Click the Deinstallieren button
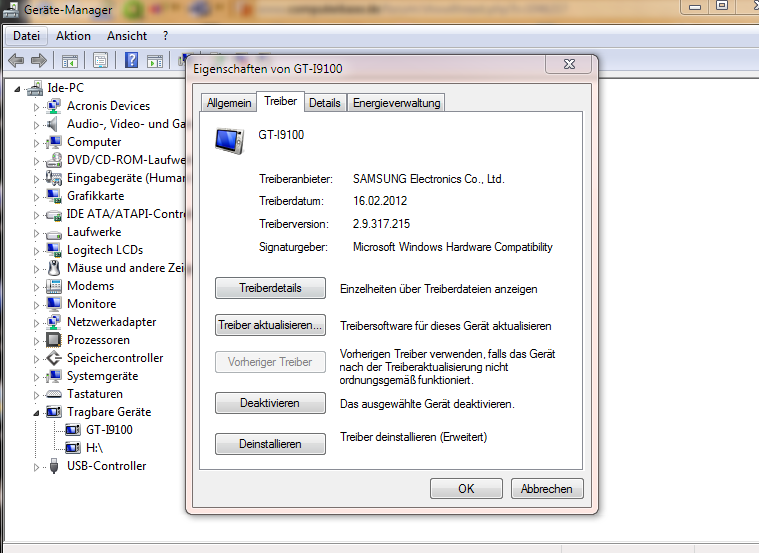The width and height of the screenshot is (759, 553). (270, 444)
